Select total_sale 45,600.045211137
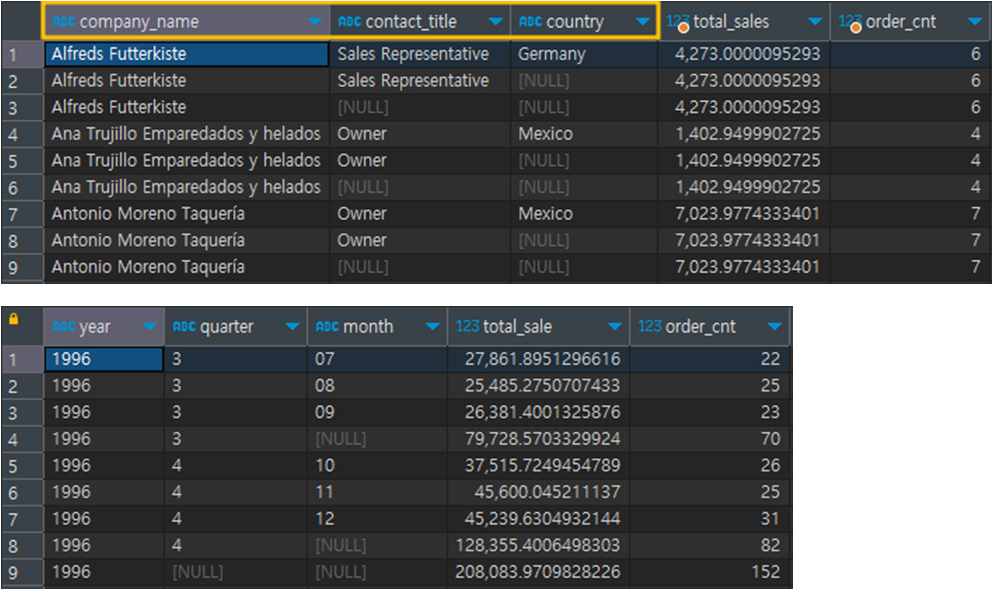 [538, 493]
